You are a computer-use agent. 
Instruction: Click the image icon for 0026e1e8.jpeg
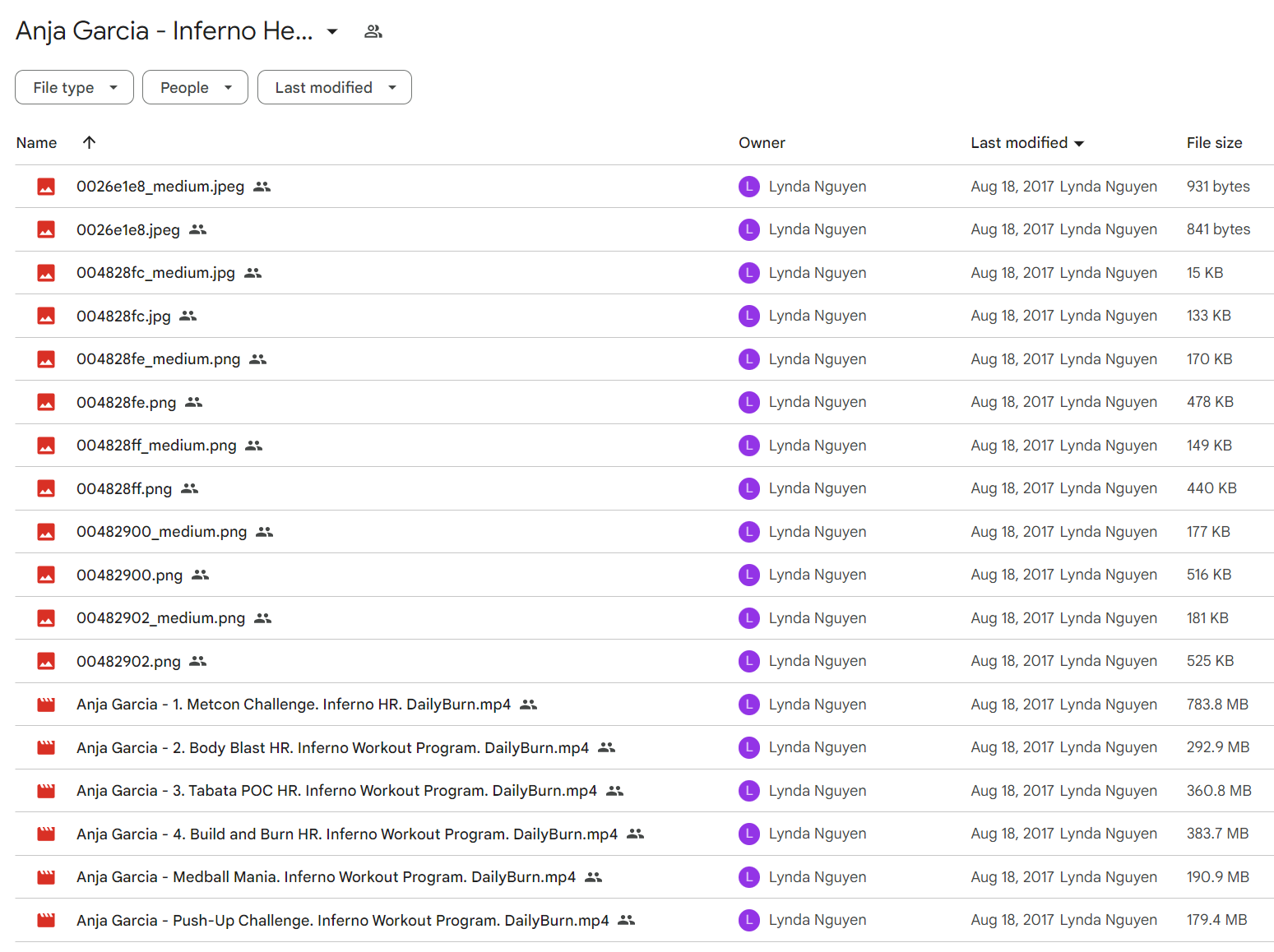[46, 229]
